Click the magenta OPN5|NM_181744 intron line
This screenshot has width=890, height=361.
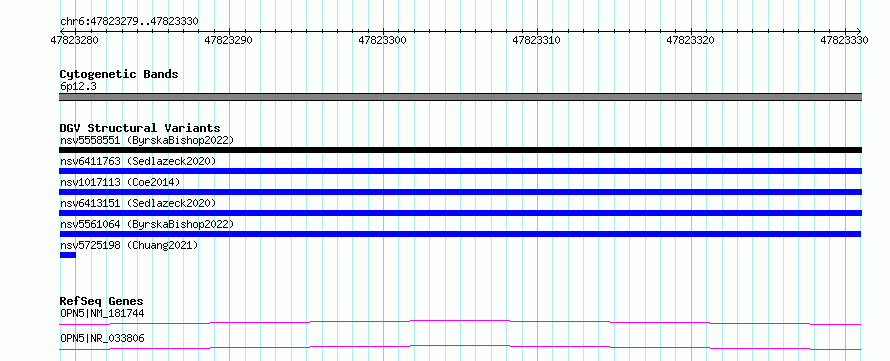[x=460, y=322]
